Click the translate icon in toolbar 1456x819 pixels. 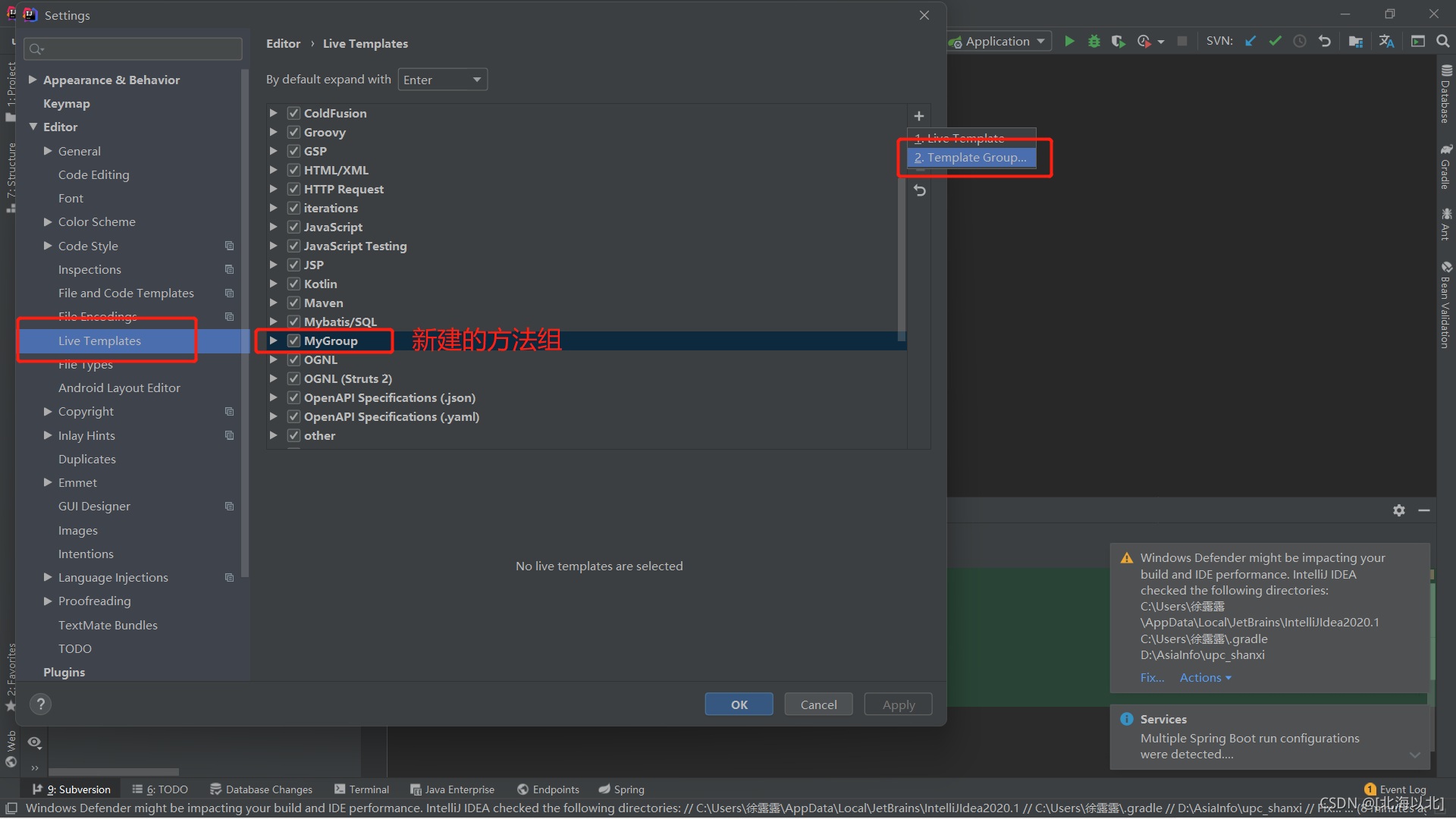click(1386, 41)
